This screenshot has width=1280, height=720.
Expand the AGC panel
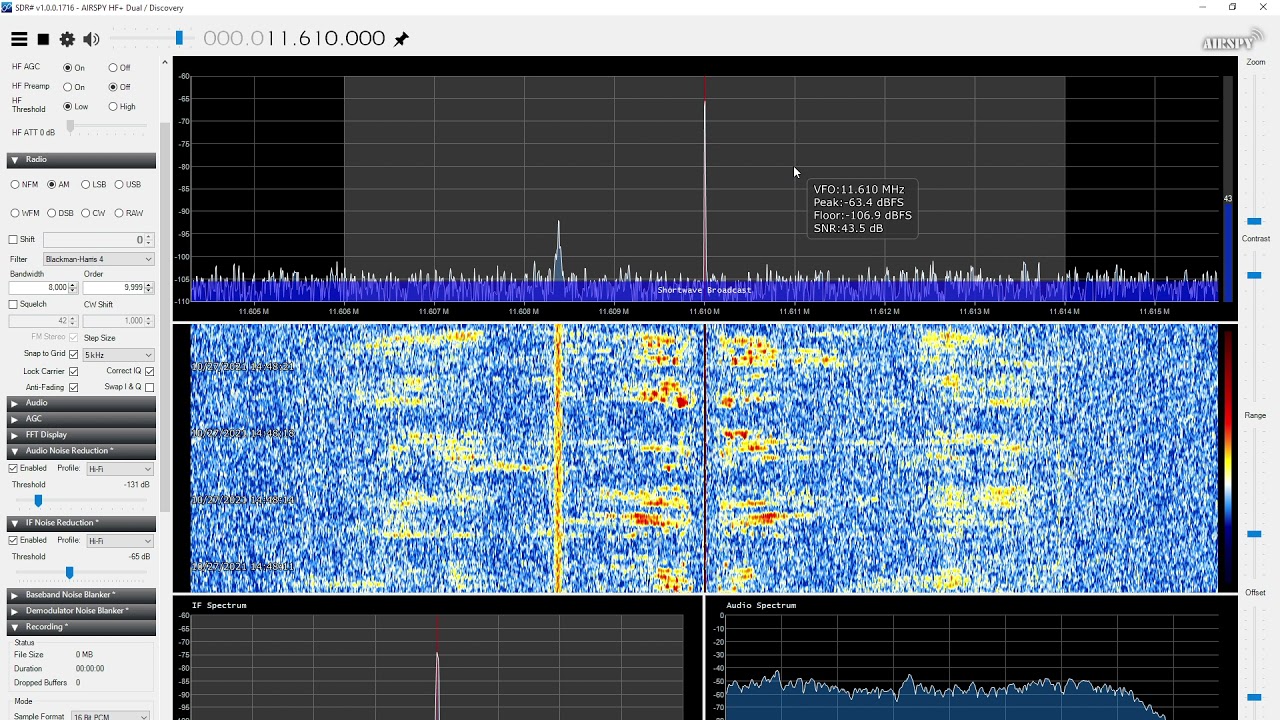click(81, 419)
